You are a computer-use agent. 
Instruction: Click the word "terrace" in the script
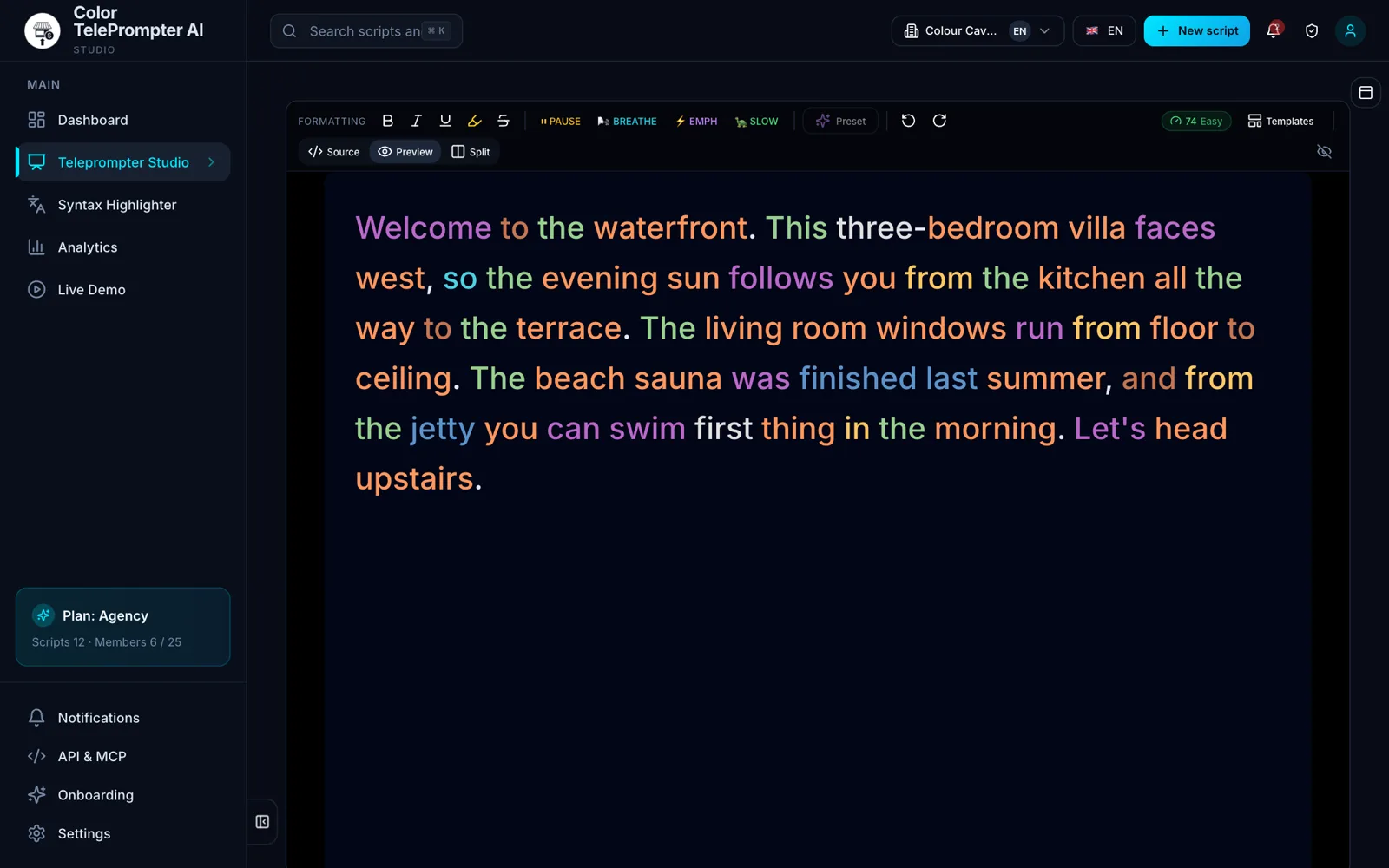[x=569, y=328]
